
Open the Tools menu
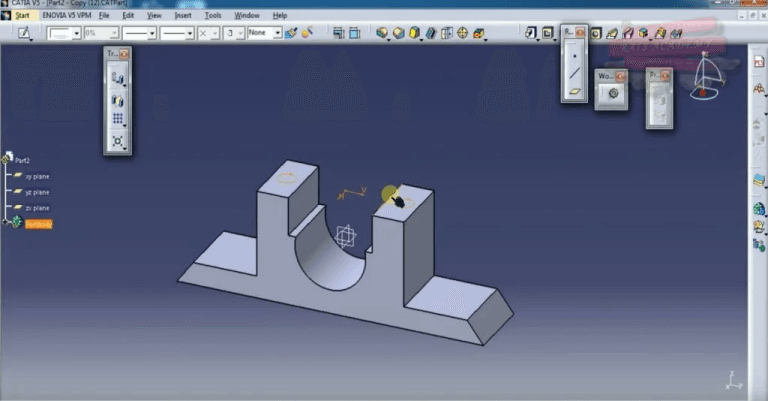click(213, 16)
